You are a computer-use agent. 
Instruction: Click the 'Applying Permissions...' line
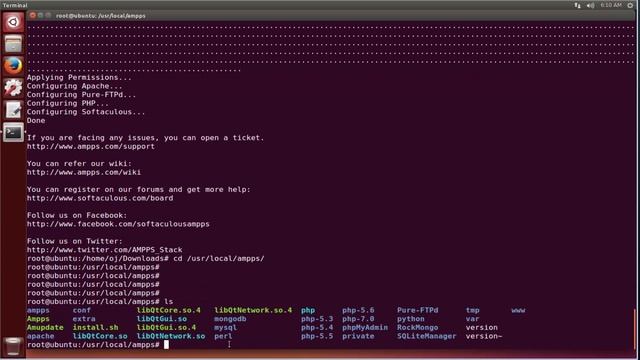(x=79, y=78)
